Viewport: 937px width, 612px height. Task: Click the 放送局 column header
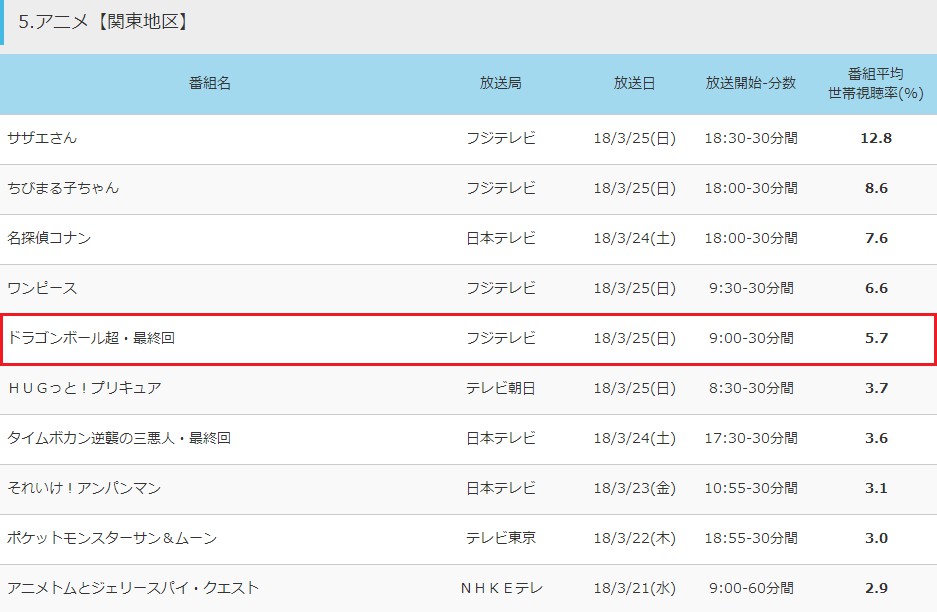[500, 83]
